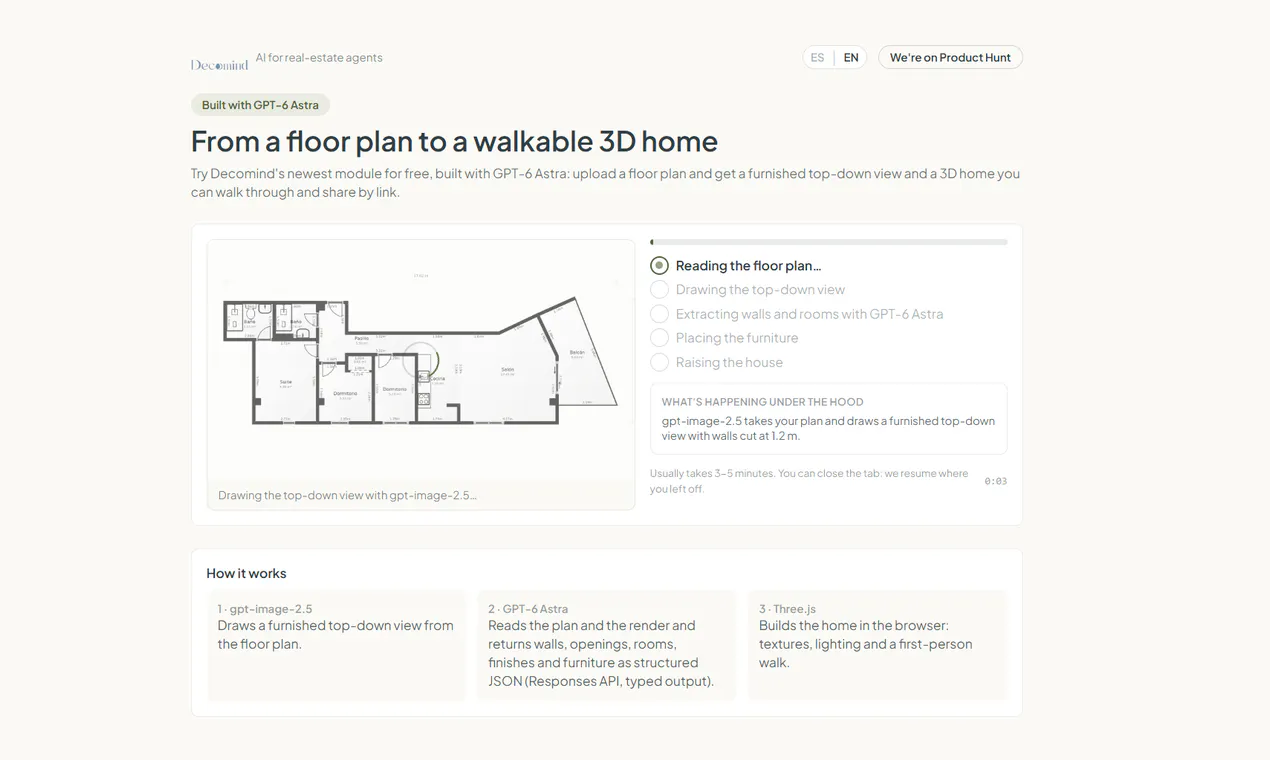This screenshot has width=1270, height=760.
Task: Click the 'Raising the house' step label
Action: [729, 362]
